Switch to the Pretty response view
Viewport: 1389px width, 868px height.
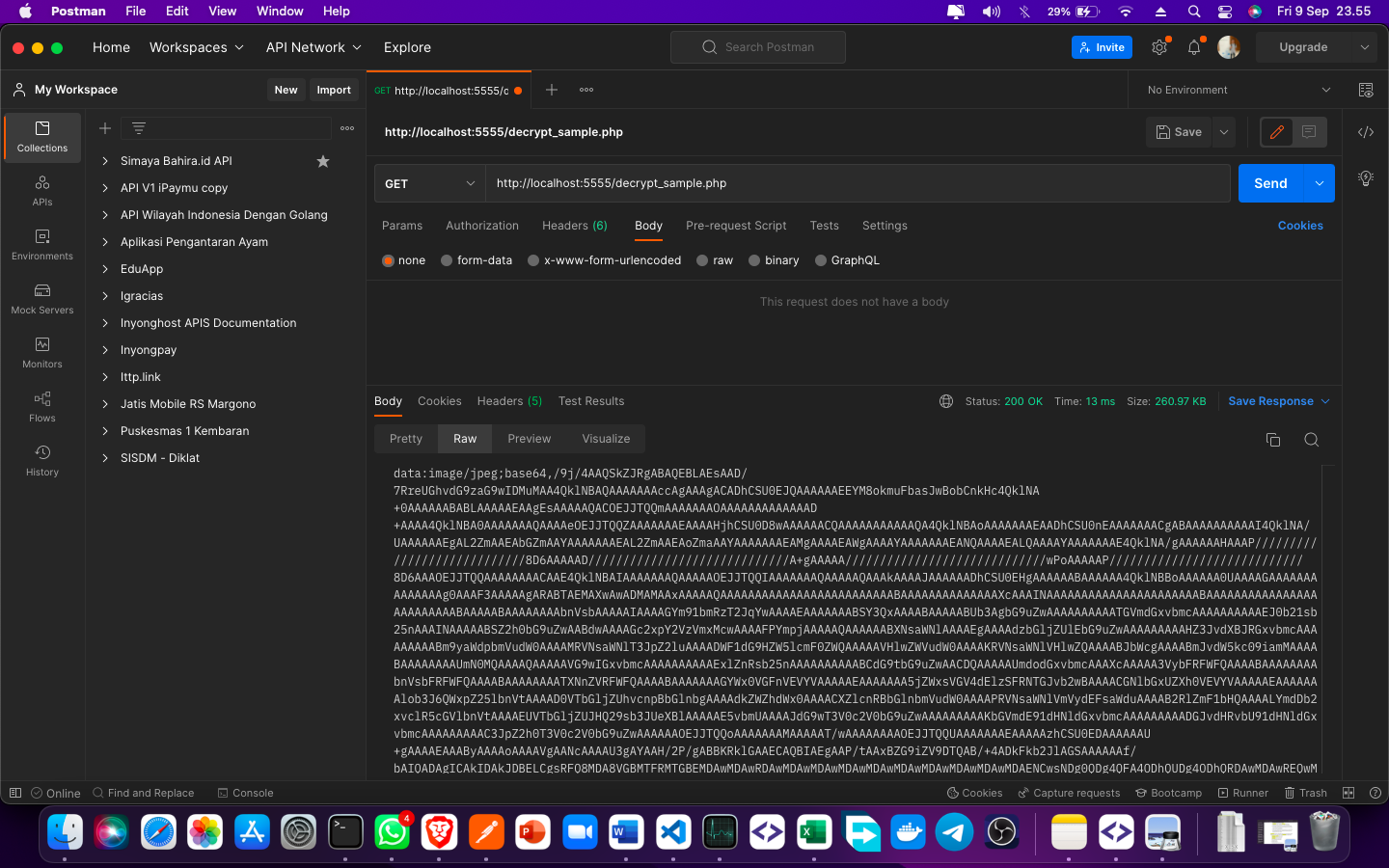coord(406,439)
